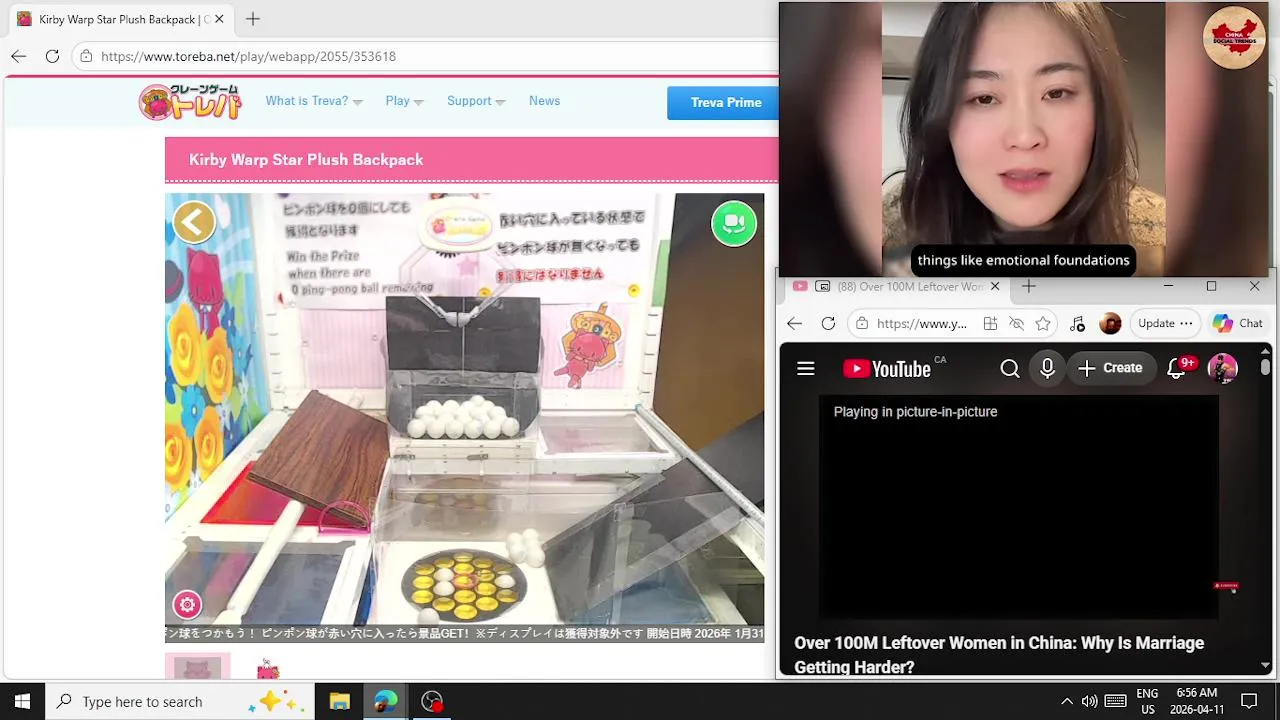Image resolution: width=1280 pixels, height=720 pixels.
Task: Refresh the Toreba page
Action: pyautogui.click(x=52, y=56)
